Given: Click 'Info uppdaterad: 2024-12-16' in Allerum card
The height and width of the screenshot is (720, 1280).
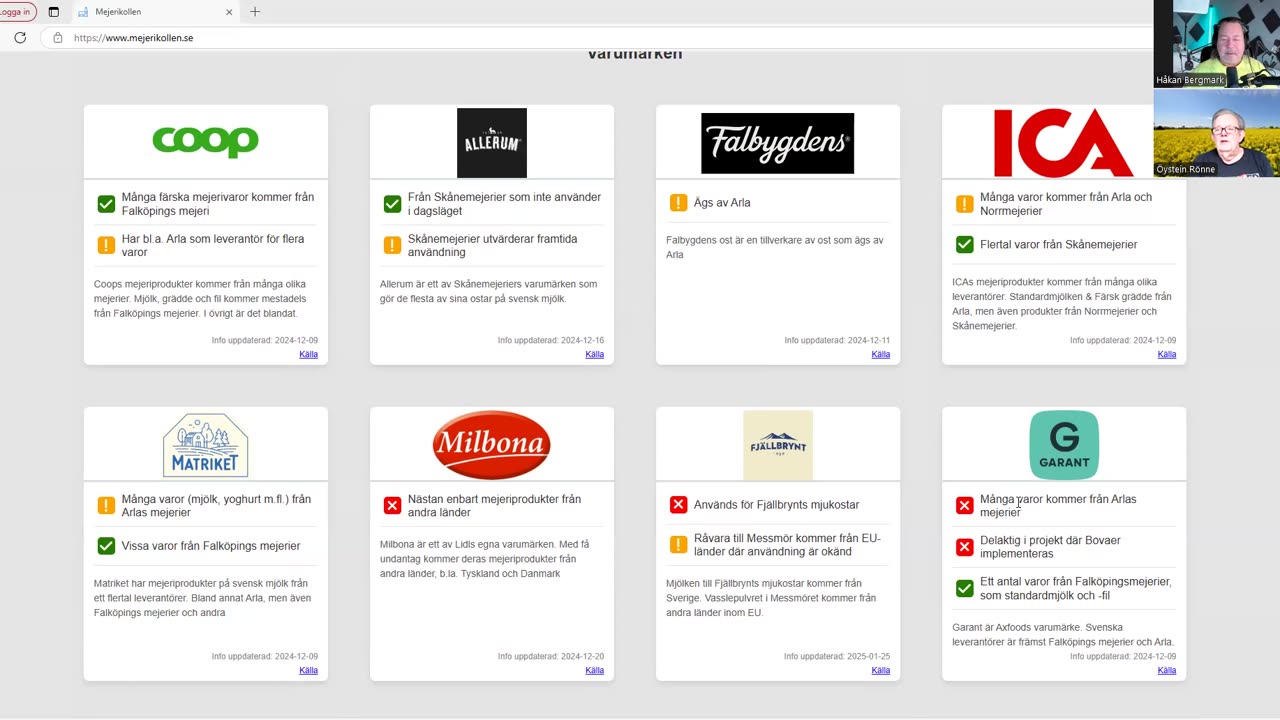Looking at the screenshot, I should click(551, 341).
